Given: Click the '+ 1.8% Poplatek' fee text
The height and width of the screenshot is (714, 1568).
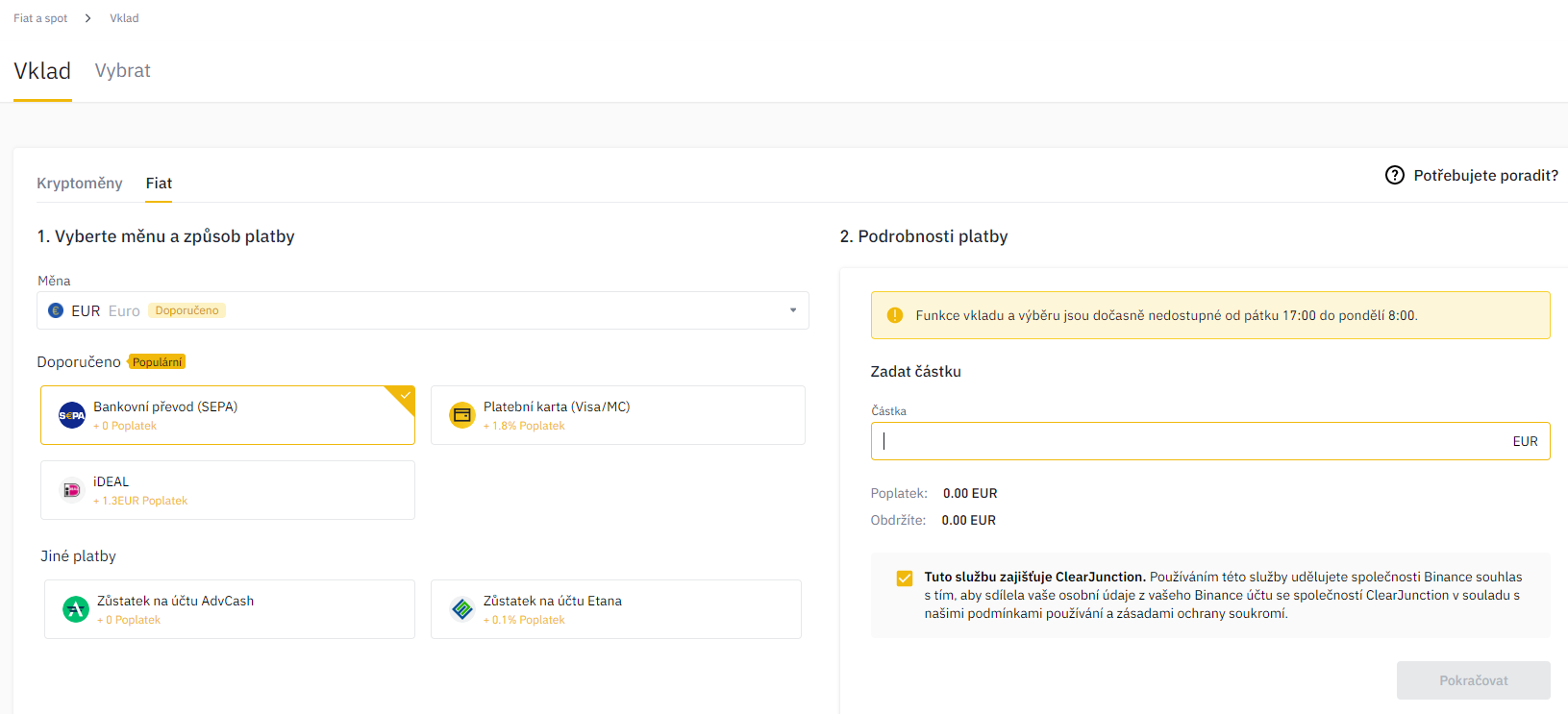Looking at the screenshot, I should (x=524, y=426).
